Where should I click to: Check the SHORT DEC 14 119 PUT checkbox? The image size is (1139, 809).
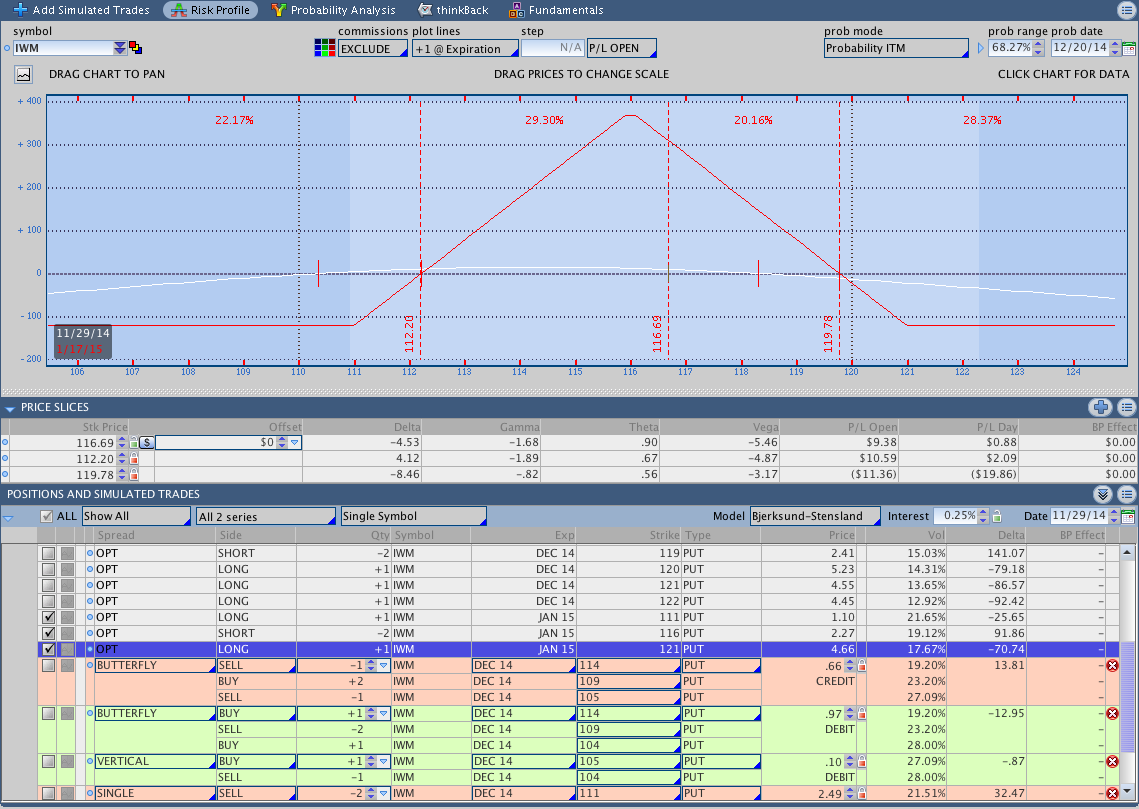coord(49,553)
